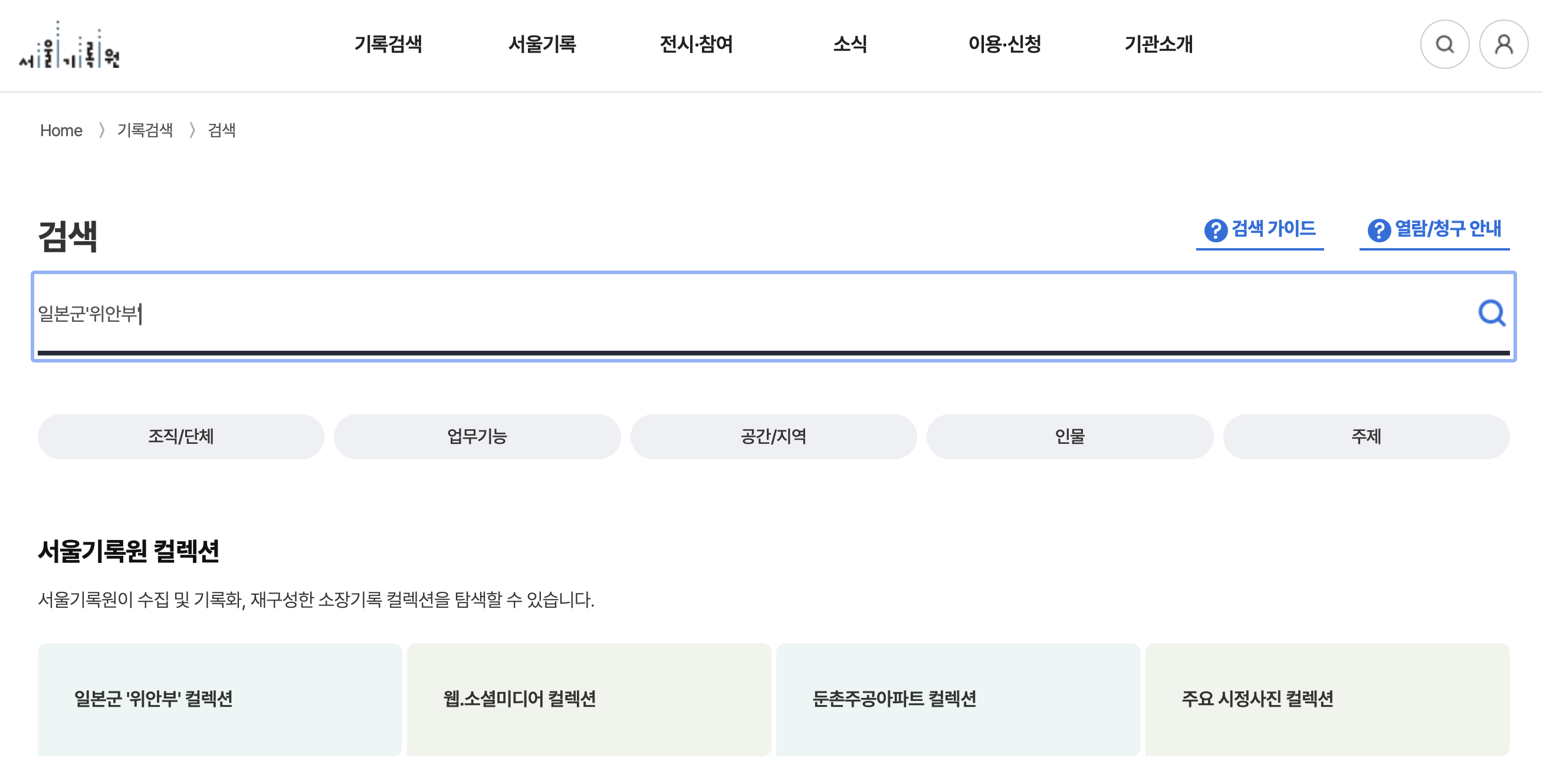The height and width of the screenshot is (784, 1543).
Task: Open the 기록검색 menu
Action: coord(388,44)
